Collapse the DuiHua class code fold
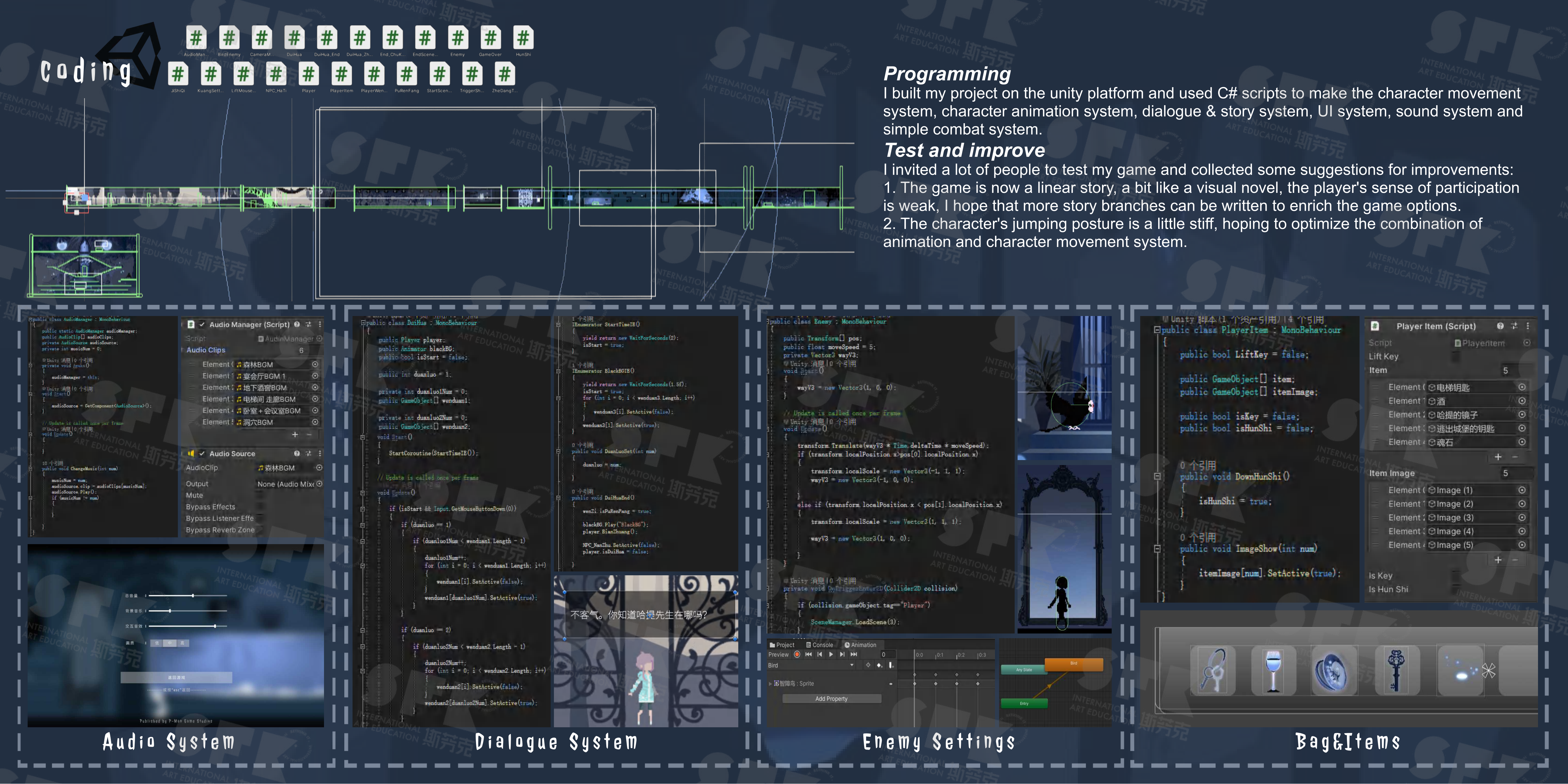The image size is (1568, 784). pyautogui.click(x=363, y=322)
